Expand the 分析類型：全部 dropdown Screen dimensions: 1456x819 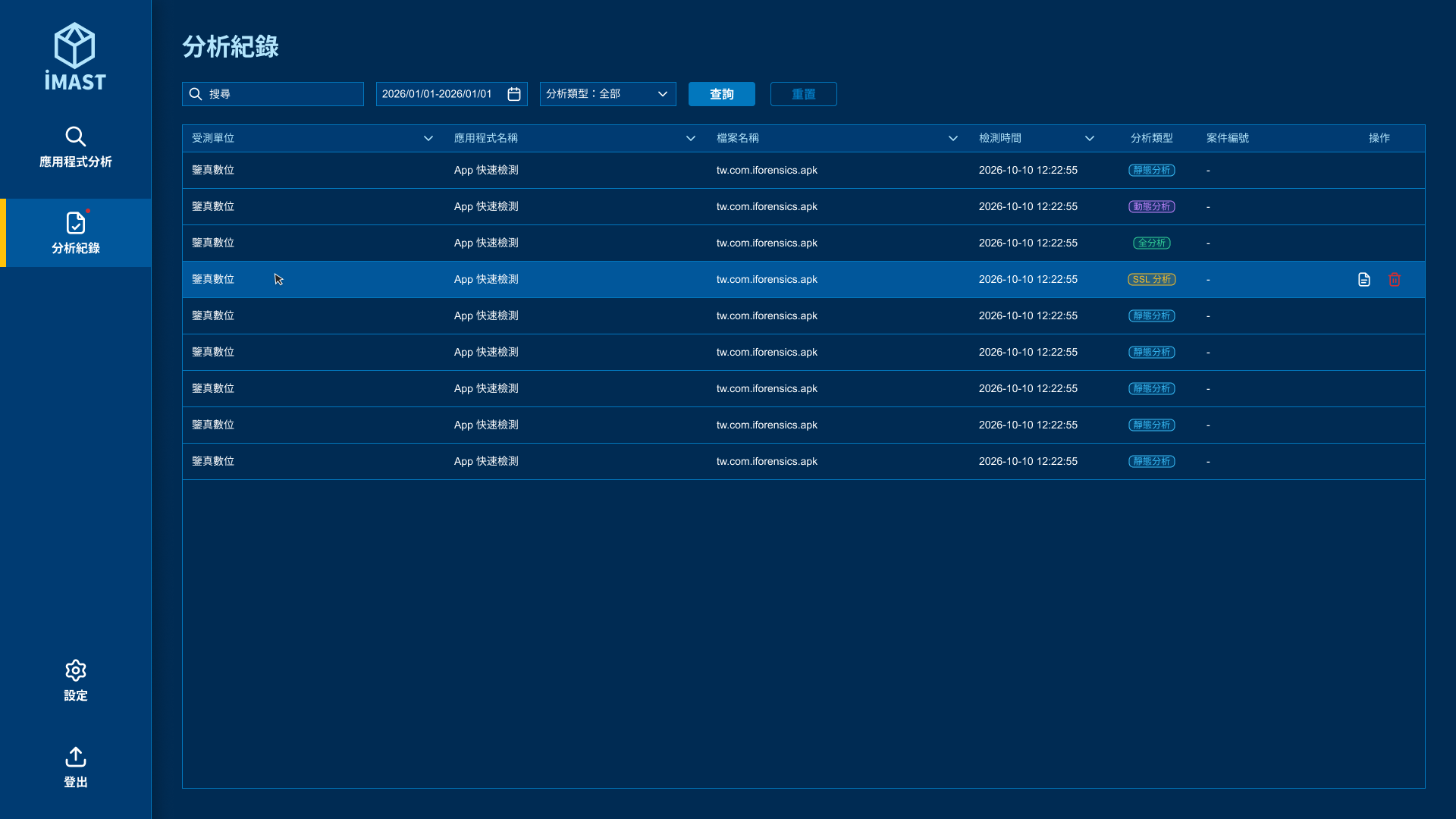(x=608, y=94)
